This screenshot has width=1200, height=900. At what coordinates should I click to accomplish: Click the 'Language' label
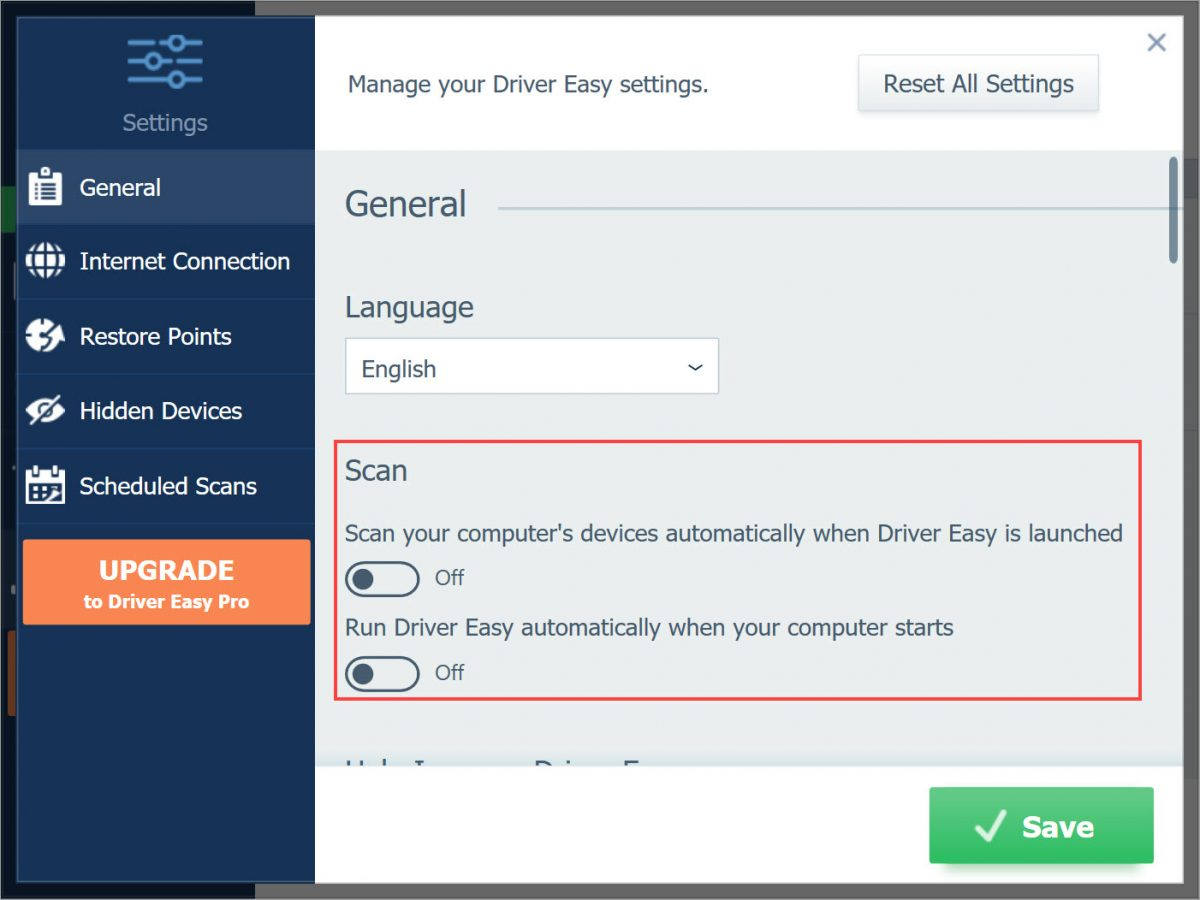(409, 307)
